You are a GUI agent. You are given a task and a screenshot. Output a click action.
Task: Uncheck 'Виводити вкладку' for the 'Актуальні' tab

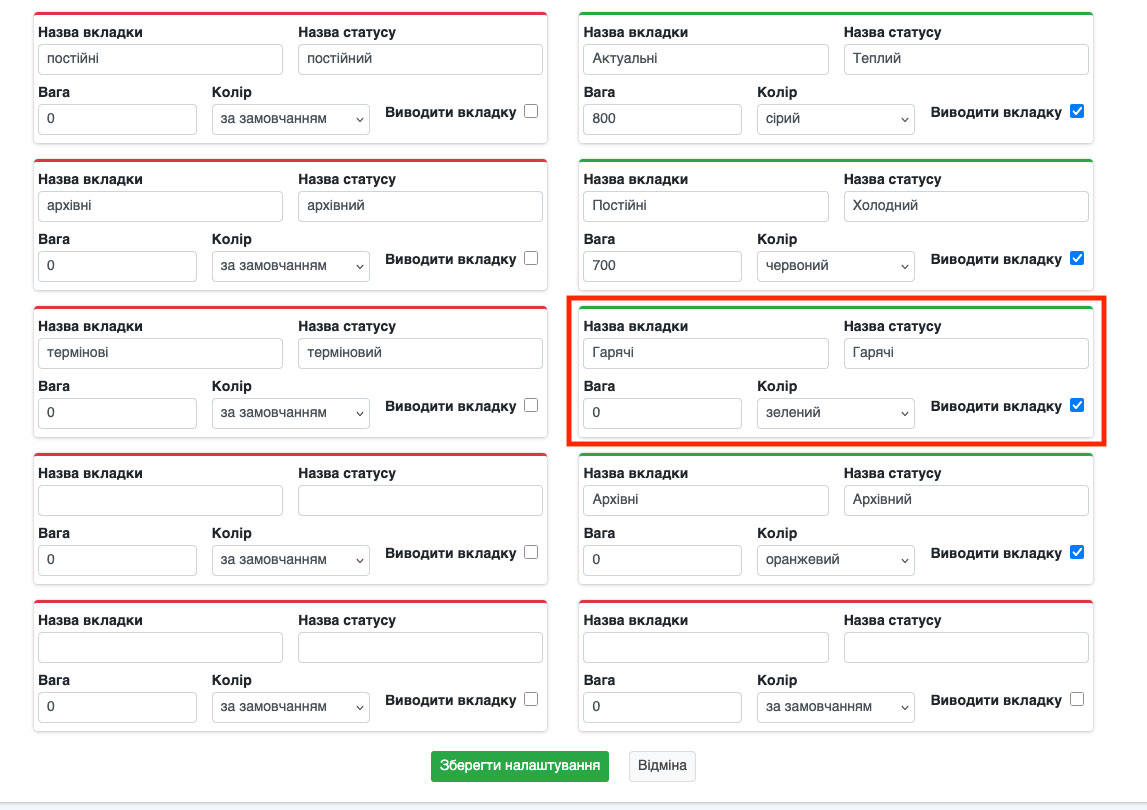coord(1076,111)
